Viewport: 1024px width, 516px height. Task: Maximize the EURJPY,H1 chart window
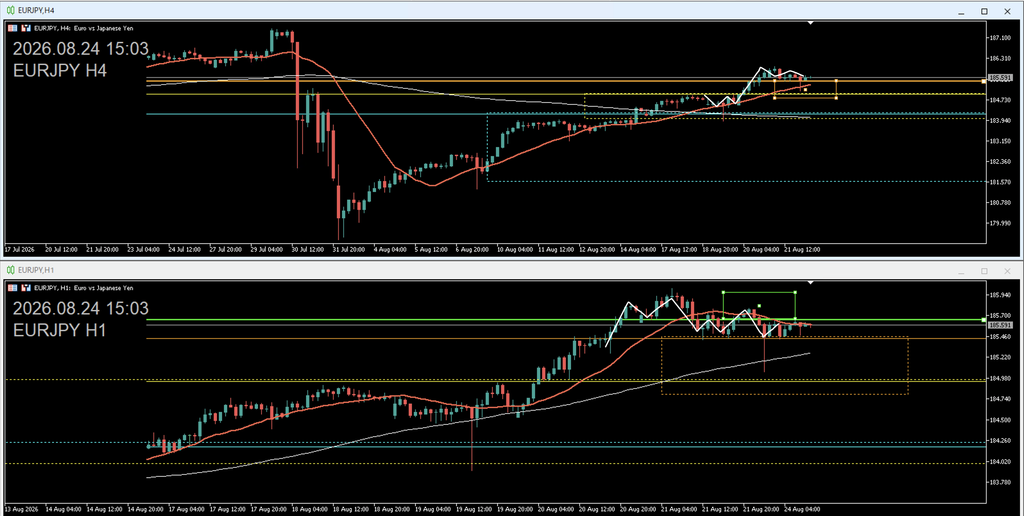point(984,270)
